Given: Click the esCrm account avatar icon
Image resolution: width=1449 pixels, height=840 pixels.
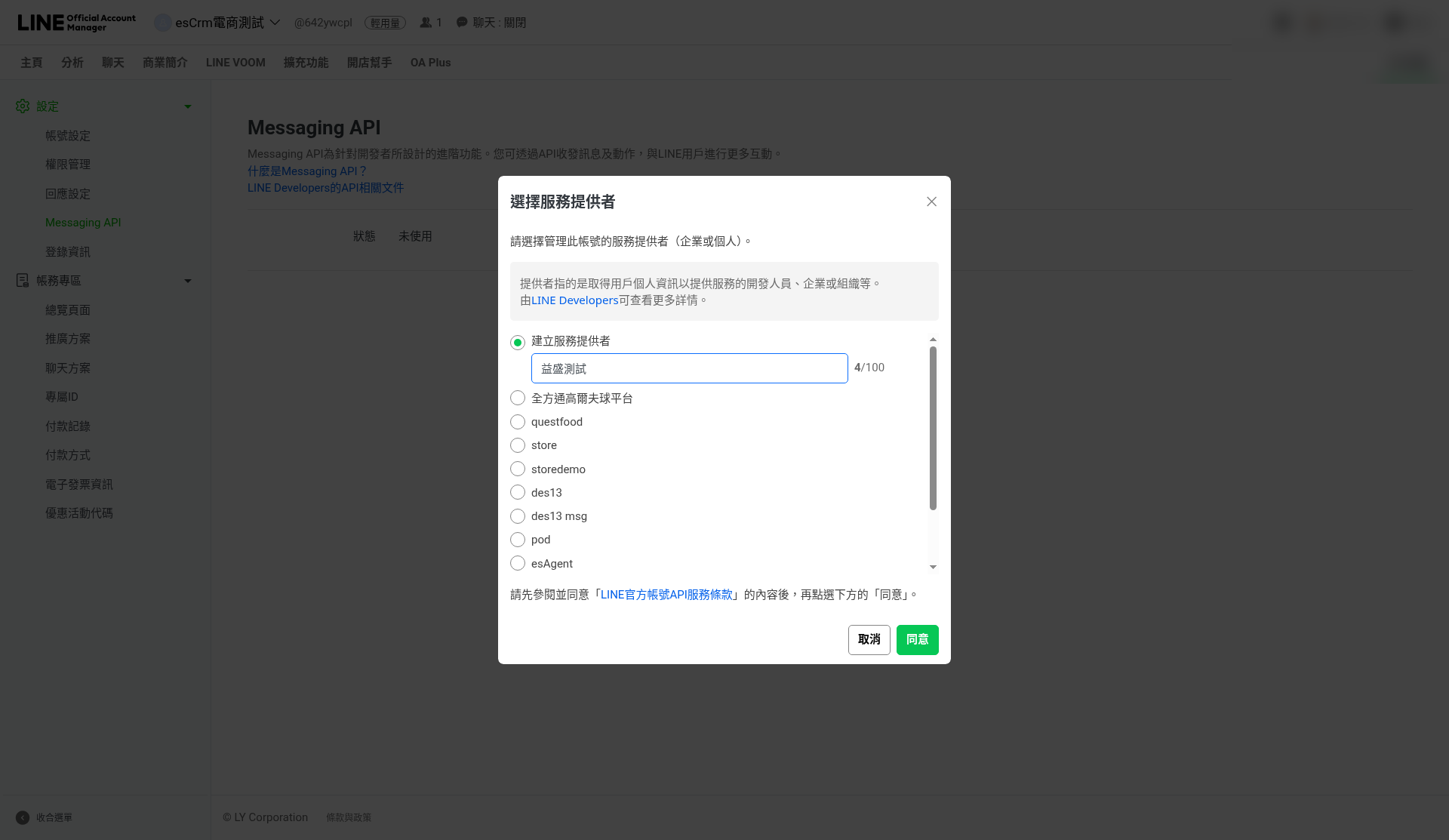Looking at the screenshot, I should [x=162, y=23].
